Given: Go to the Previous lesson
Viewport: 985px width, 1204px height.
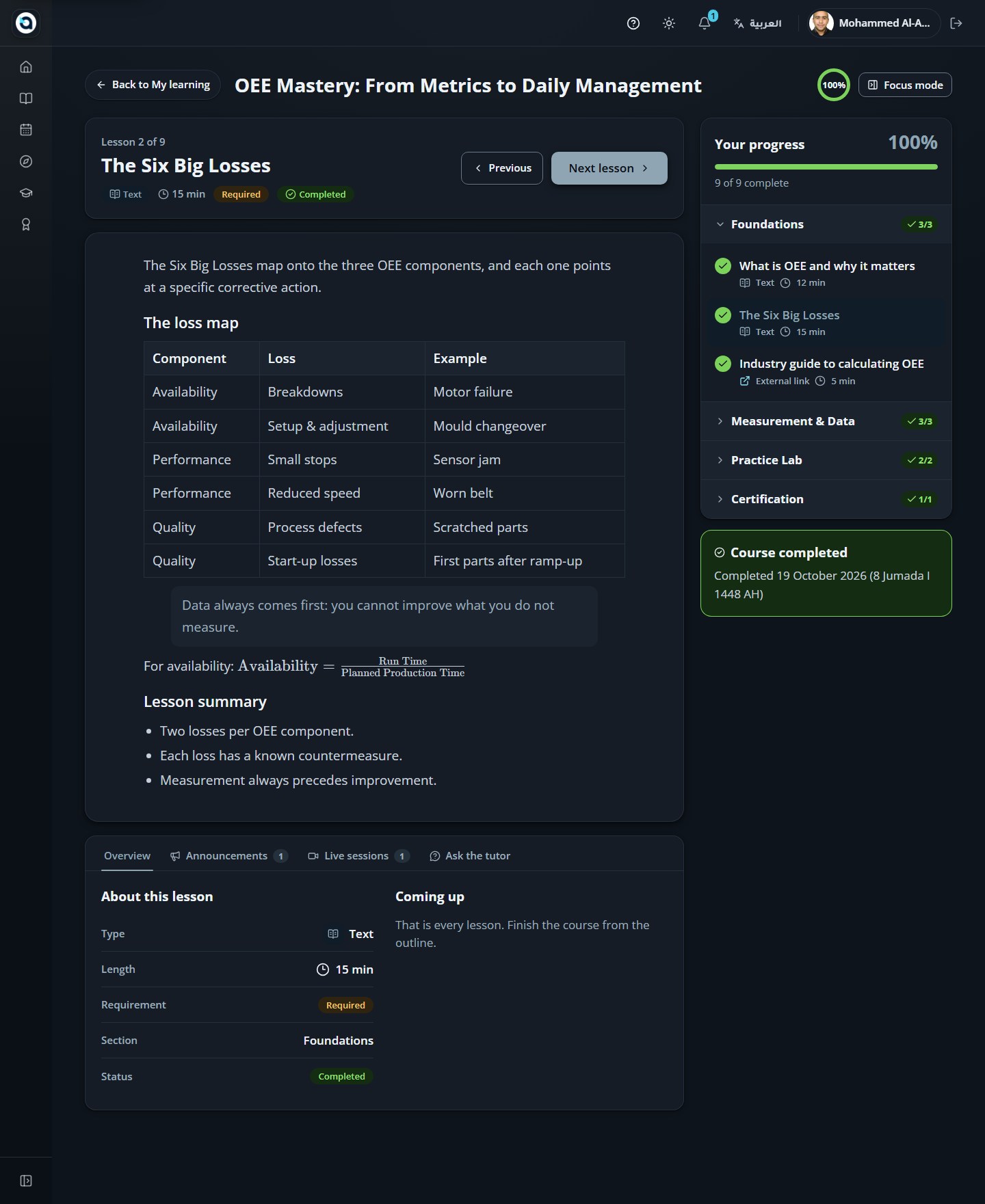Looking at the screenshot, I should (502, 168).
